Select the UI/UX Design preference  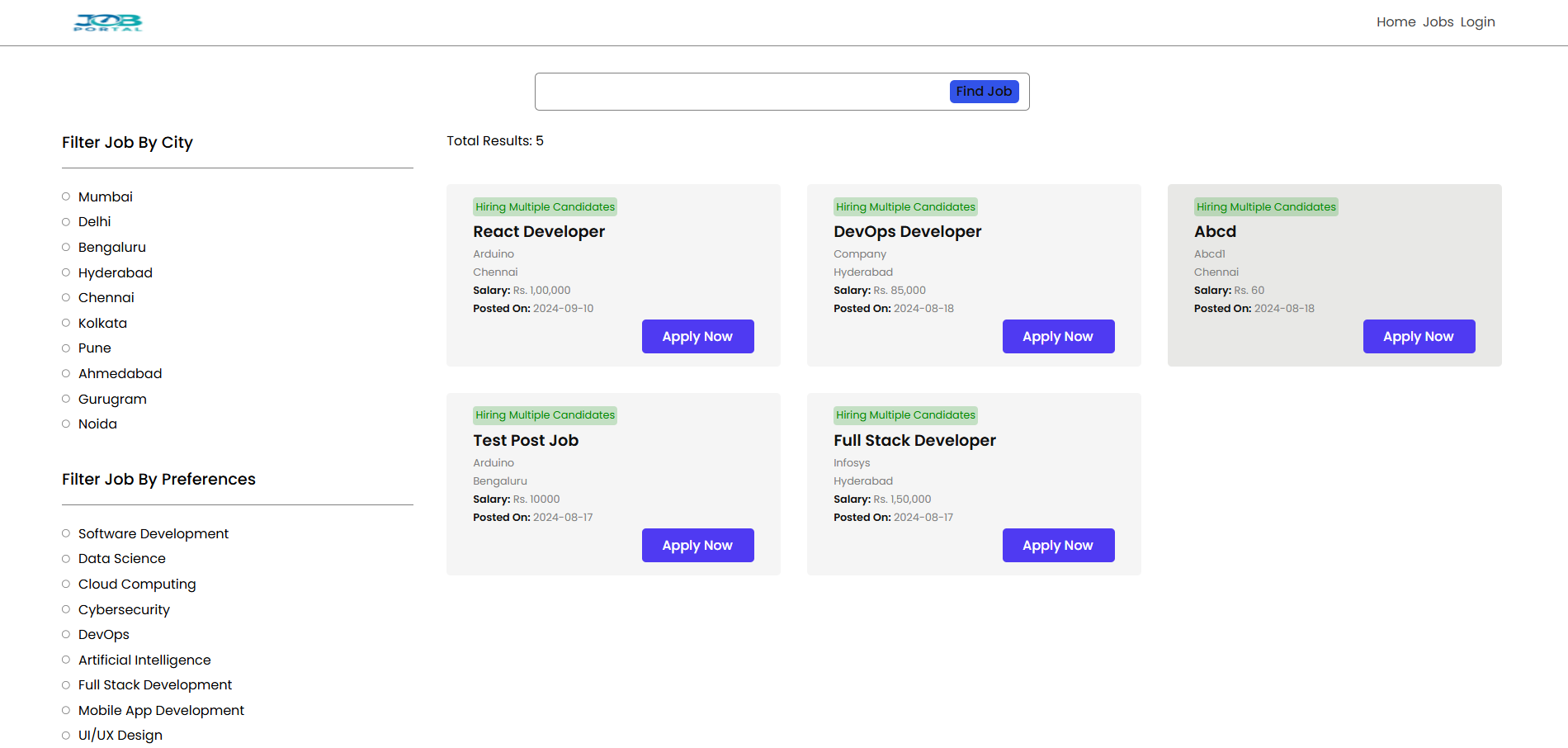(66, 734)
